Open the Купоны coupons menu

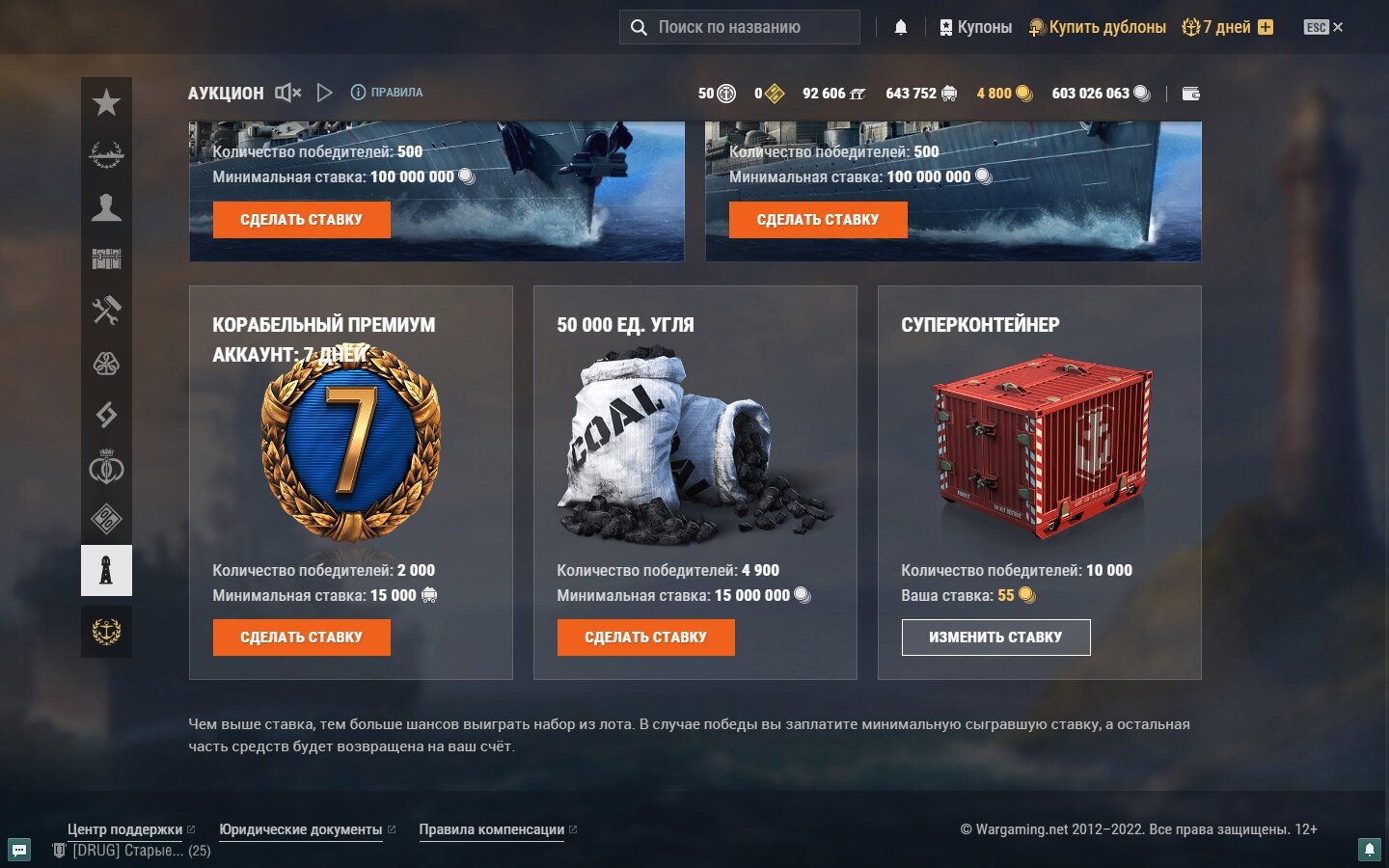(x=975, y=27)
